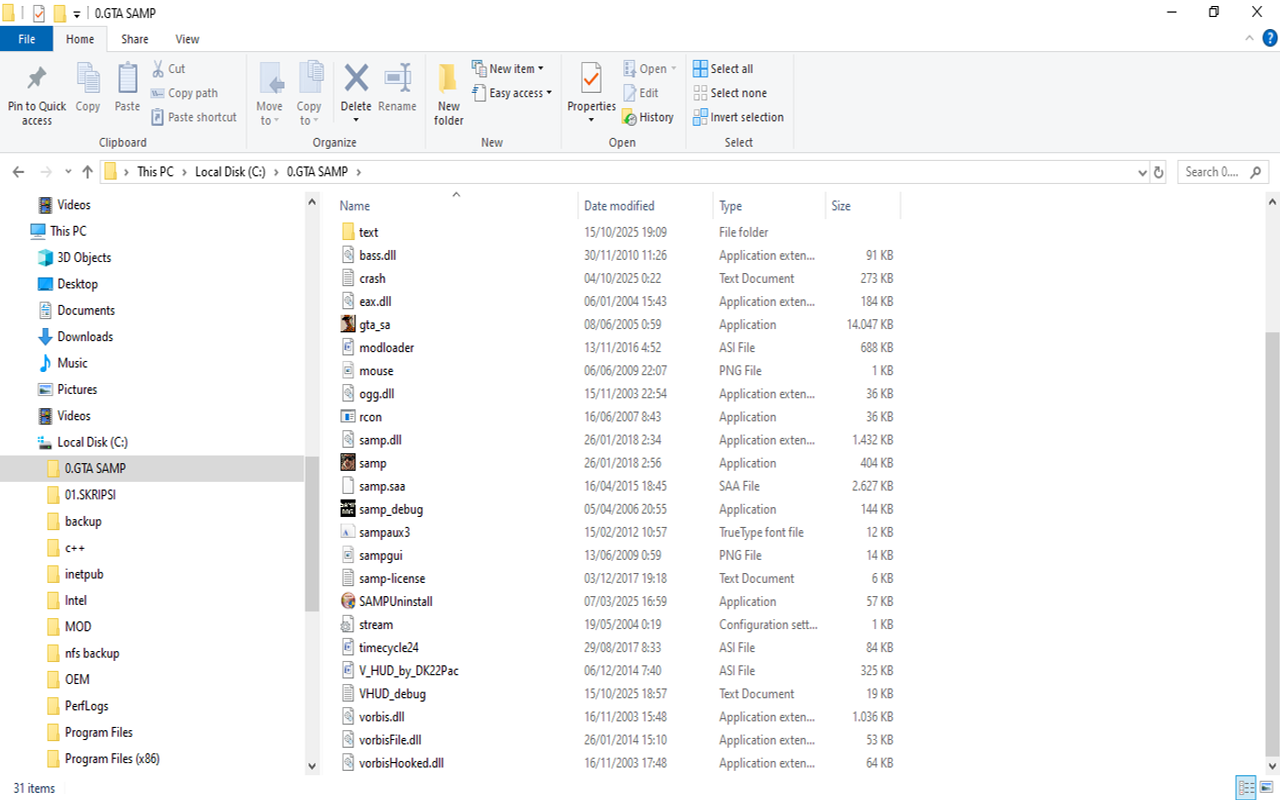Screen dimensions: 1280x800
Task: Click Paste shortcut in ribbon
Action: point(194,117)
